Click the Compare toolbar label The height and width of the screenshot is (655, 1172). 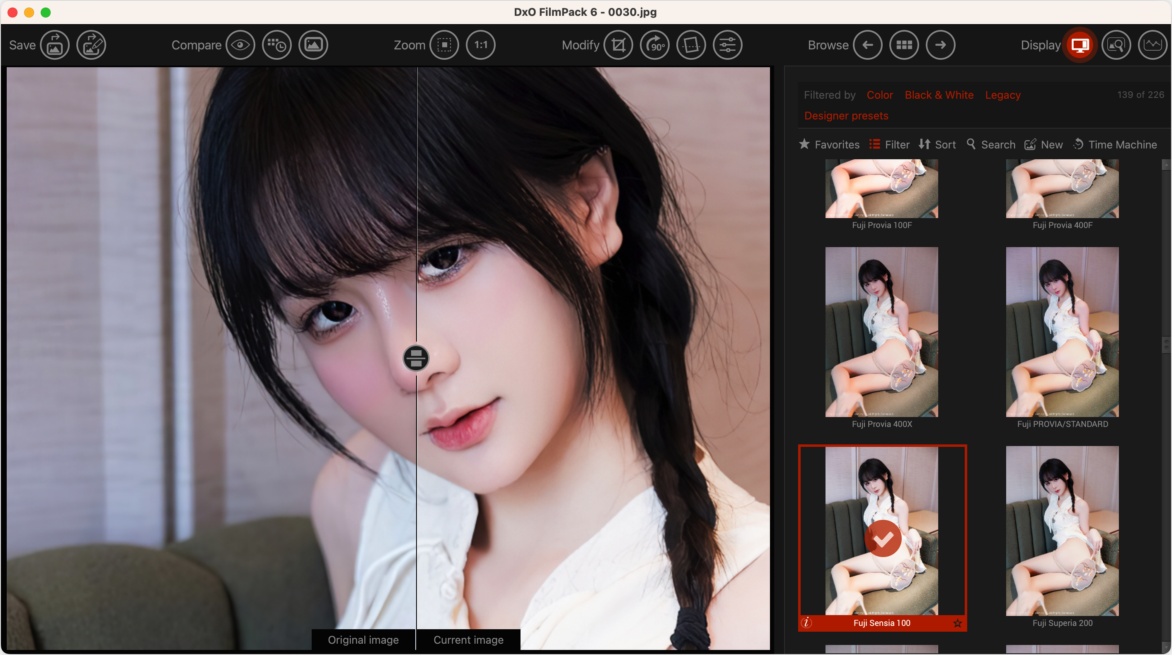(197, 45)
